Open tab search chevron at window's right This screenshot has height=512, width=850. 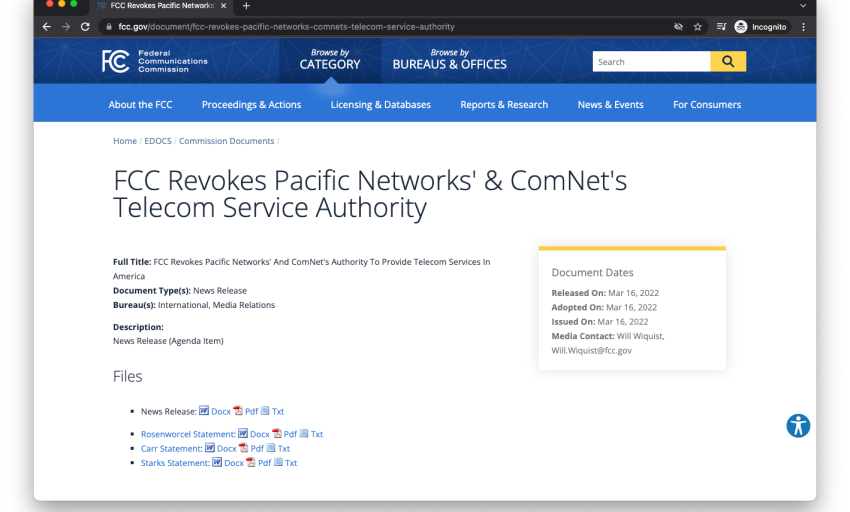pyautogui.click(x=803, y=6)
